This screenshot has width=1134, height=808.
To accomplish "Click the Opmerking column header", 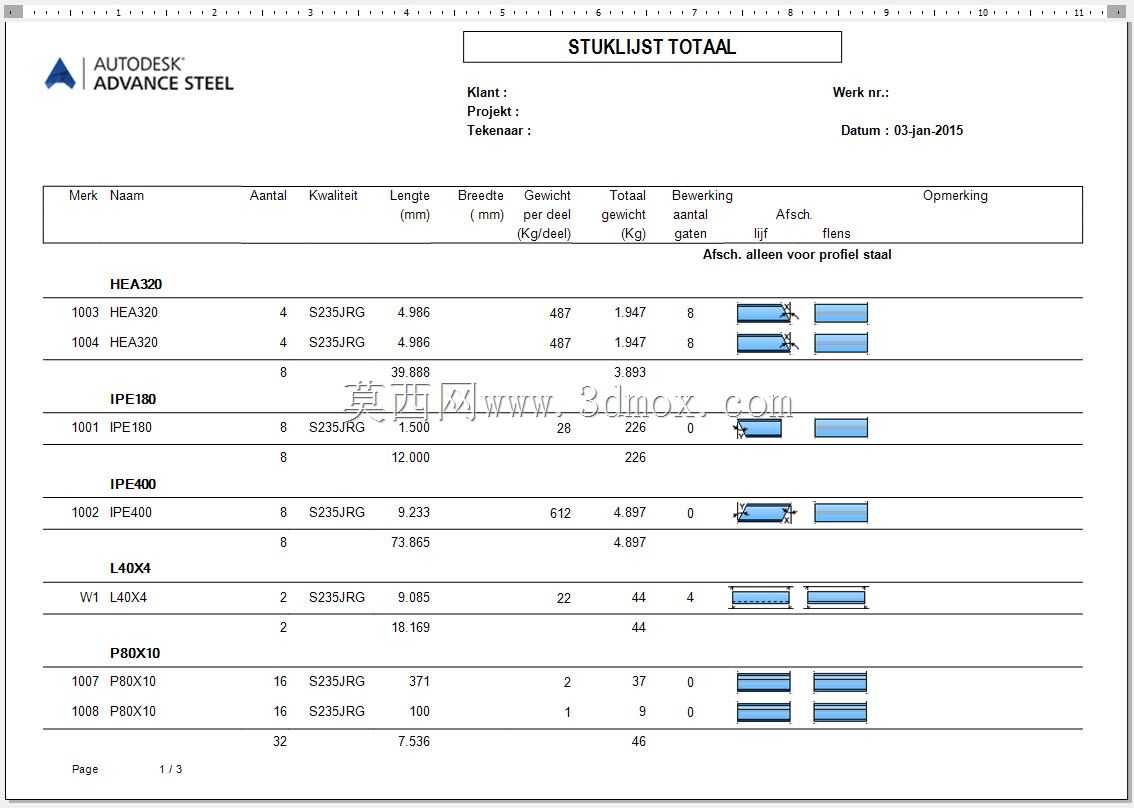I will (955, 195).
